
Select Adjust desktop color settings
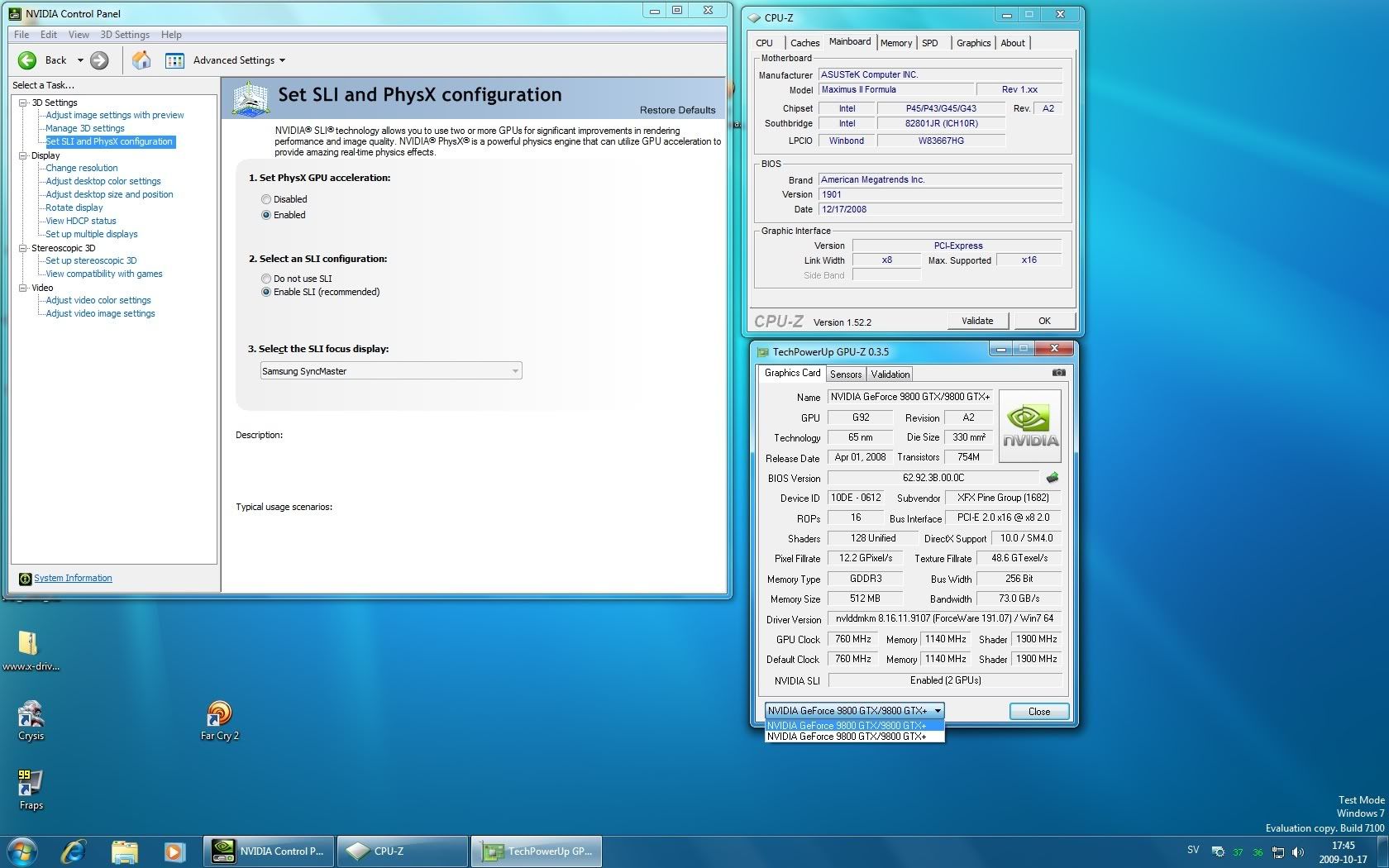tap(103, 181)
